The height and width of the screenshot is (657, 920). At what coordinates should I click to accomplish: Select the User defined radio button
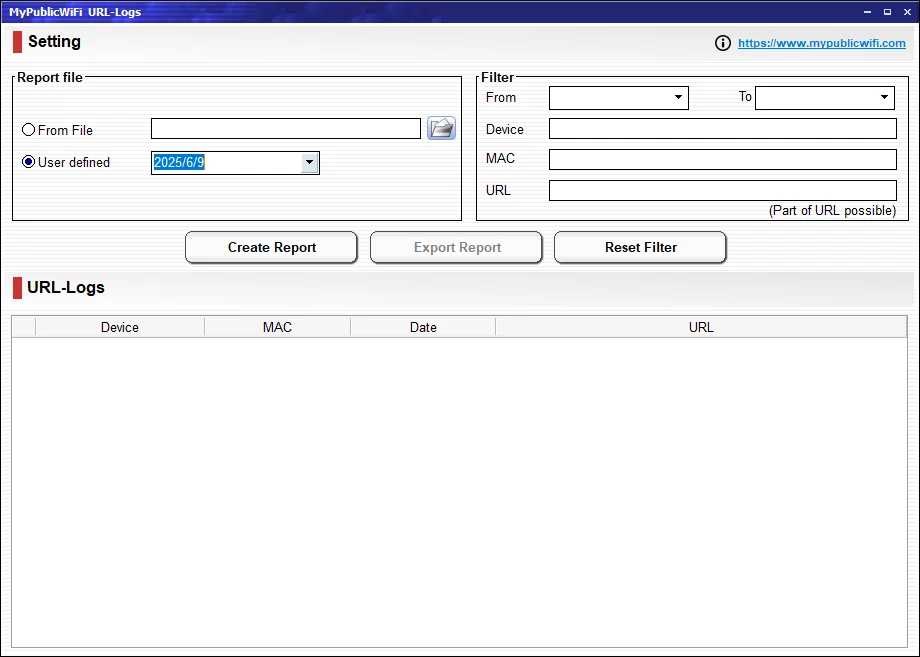coord(29,162)
